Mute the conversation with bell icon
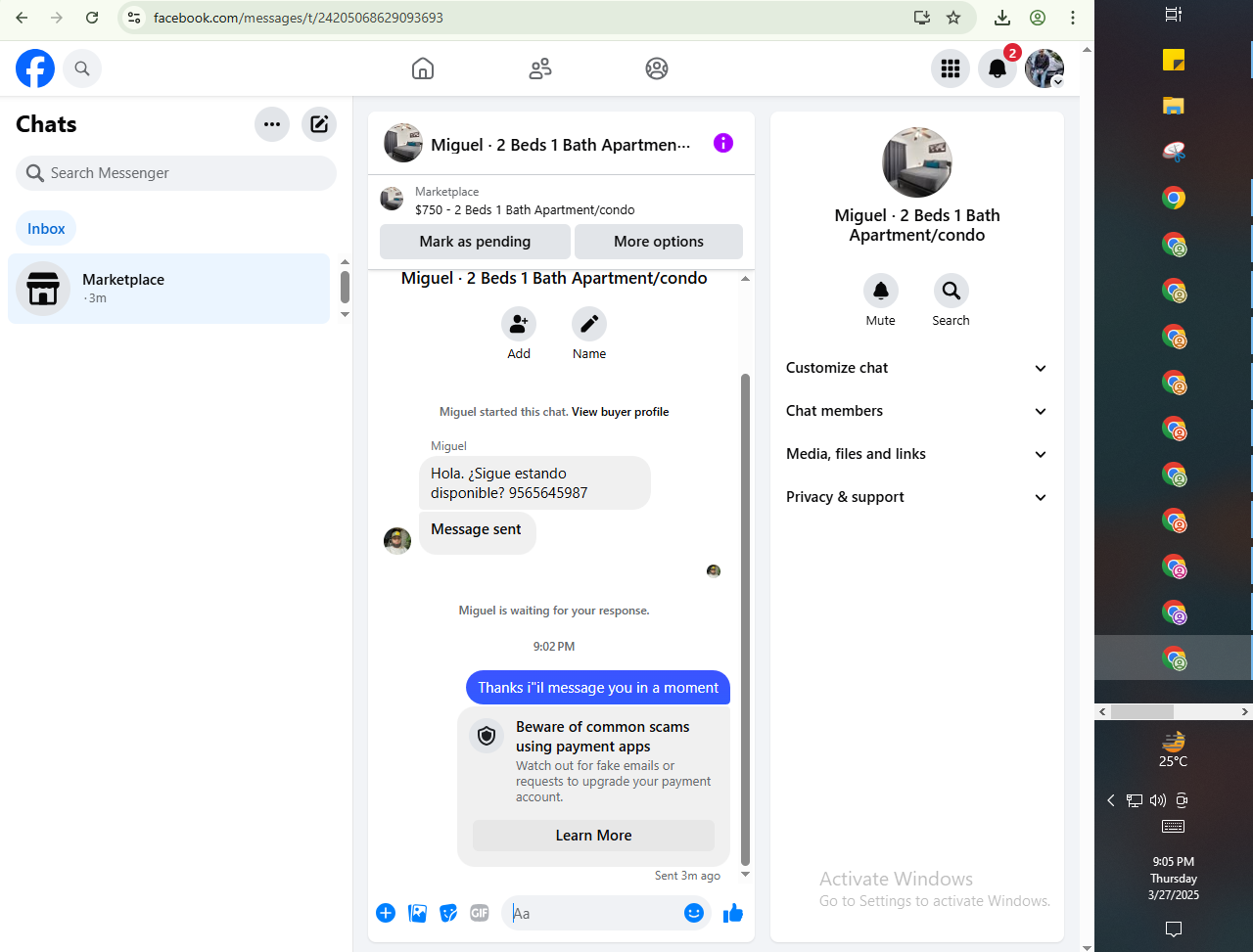The height and width of the screenshot is (952, 1253). pyautogui.click(x=881, y=291)
